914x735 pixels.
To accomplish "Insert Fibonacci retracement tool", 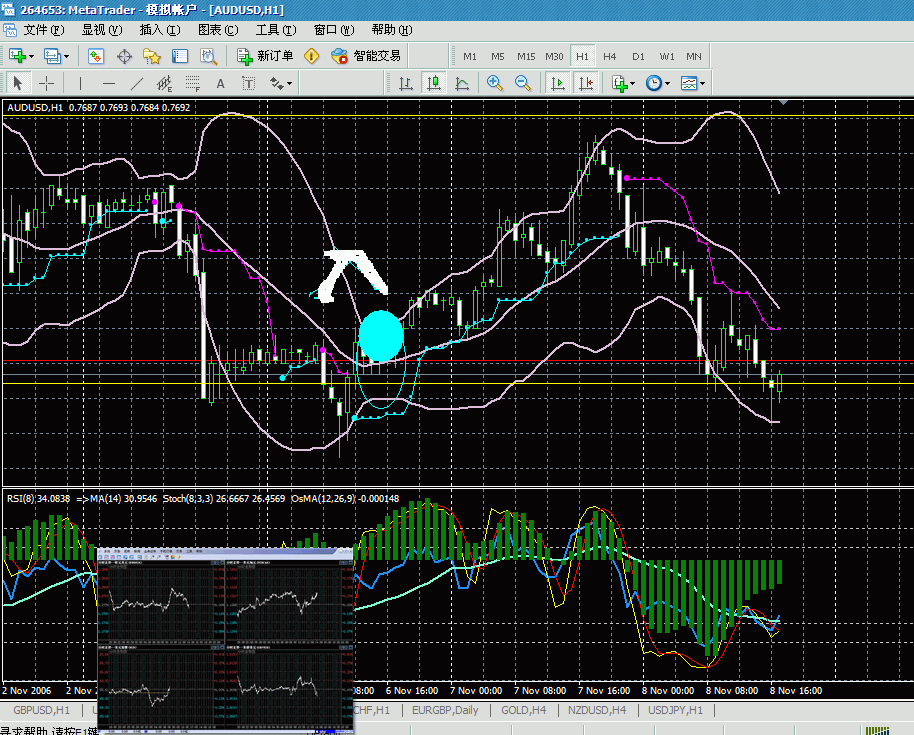I will 193,84.
